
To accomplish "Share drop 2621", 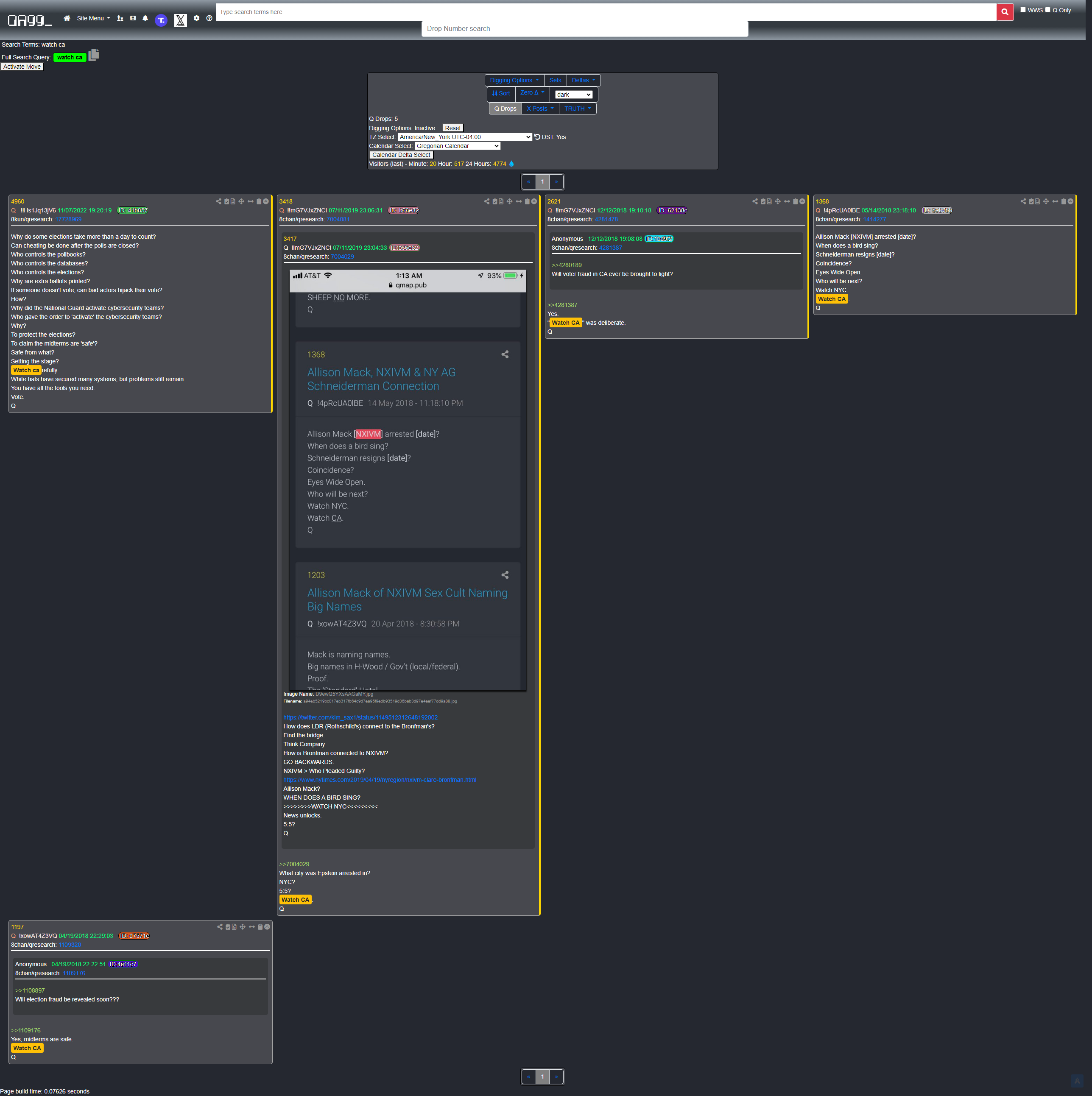I will (755, 201).
